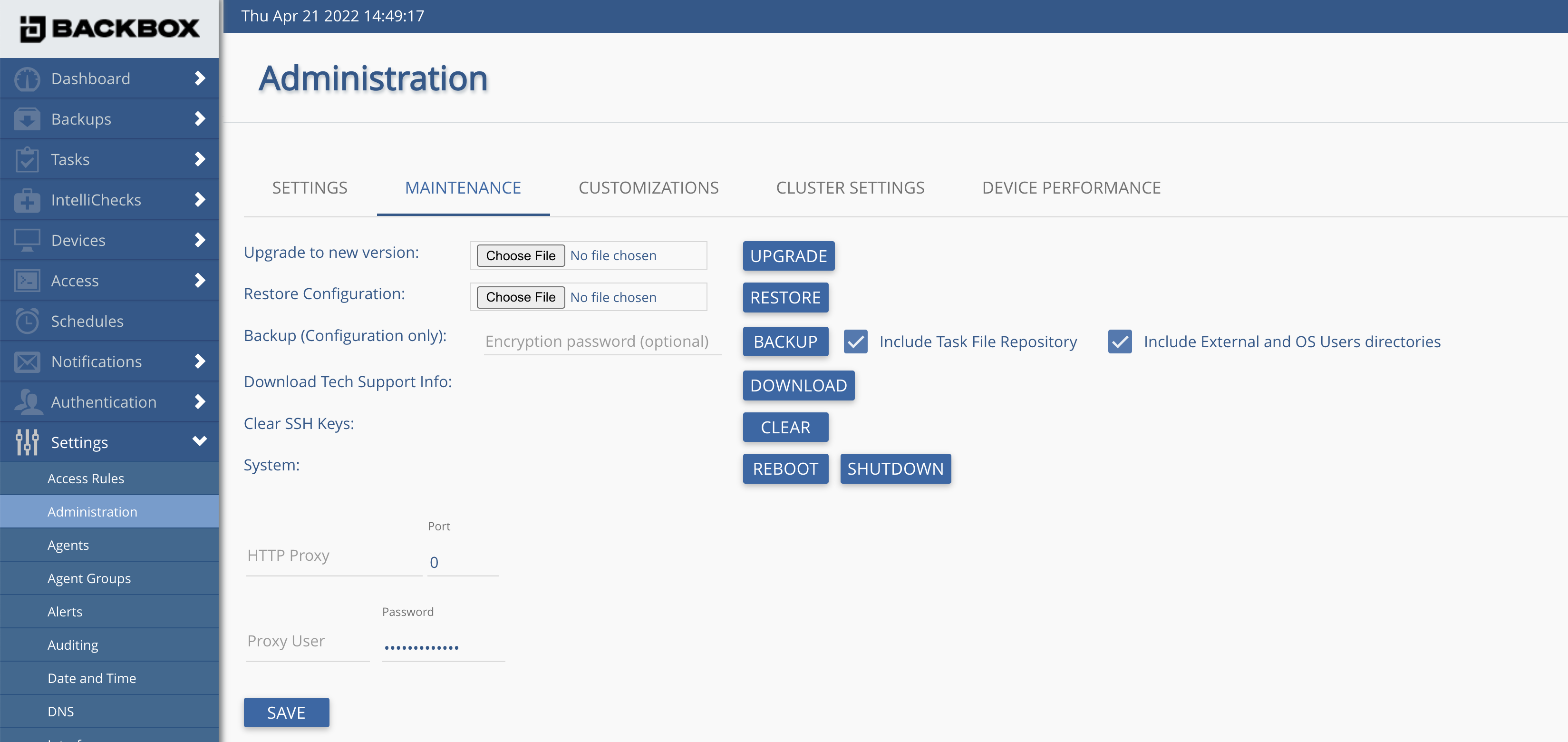Click the Tasks clipboard icon

(27, 160)
